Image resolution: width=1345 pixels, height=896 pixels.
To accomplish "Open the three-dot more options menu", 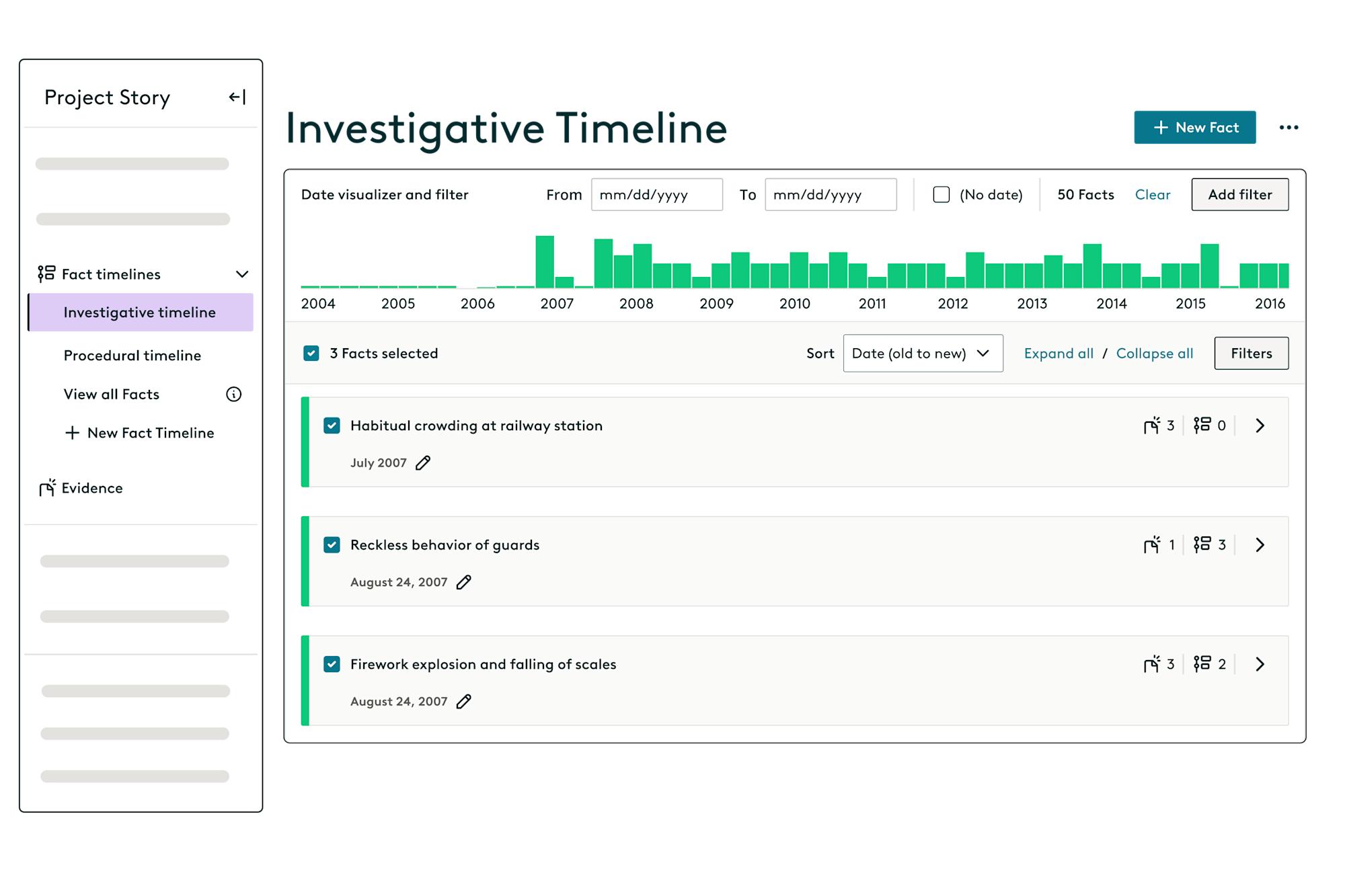I will (1289, 128).
